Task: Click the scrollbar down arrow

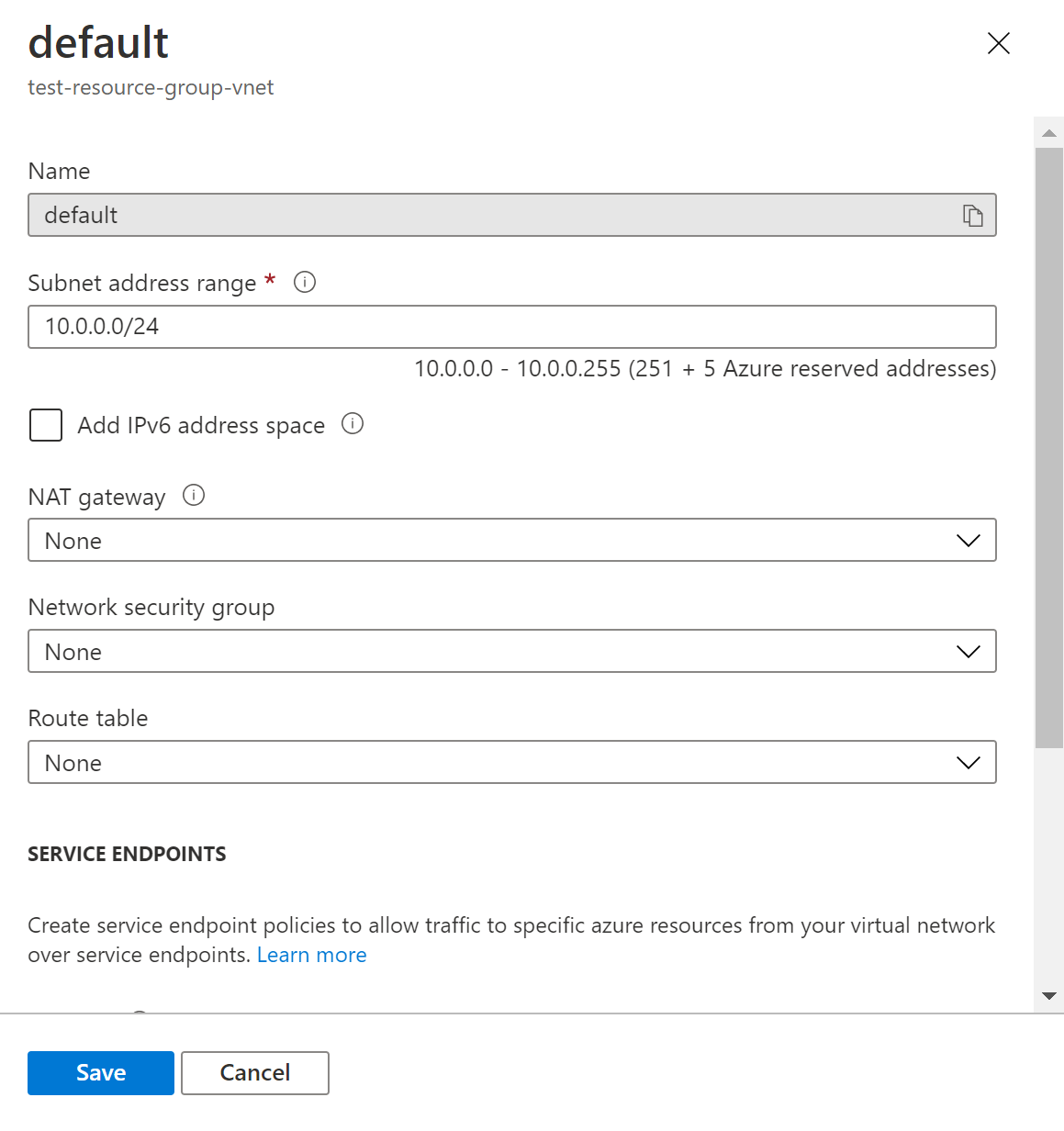Action: click(1048, 996)
